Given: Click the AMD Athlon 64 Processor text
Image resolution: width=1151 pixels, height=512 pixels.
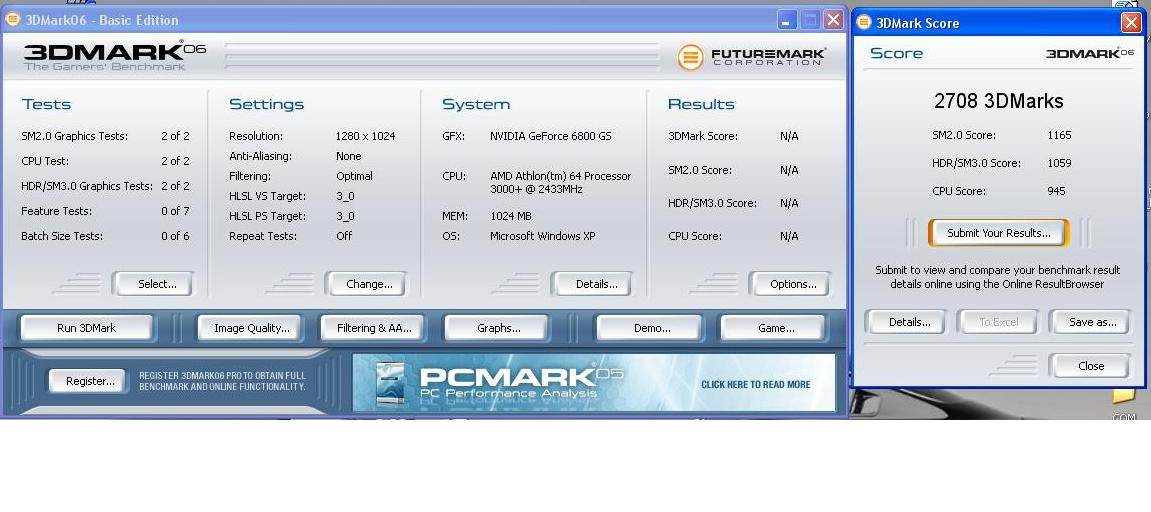Looking at the screenshot, I should (560, 183).
